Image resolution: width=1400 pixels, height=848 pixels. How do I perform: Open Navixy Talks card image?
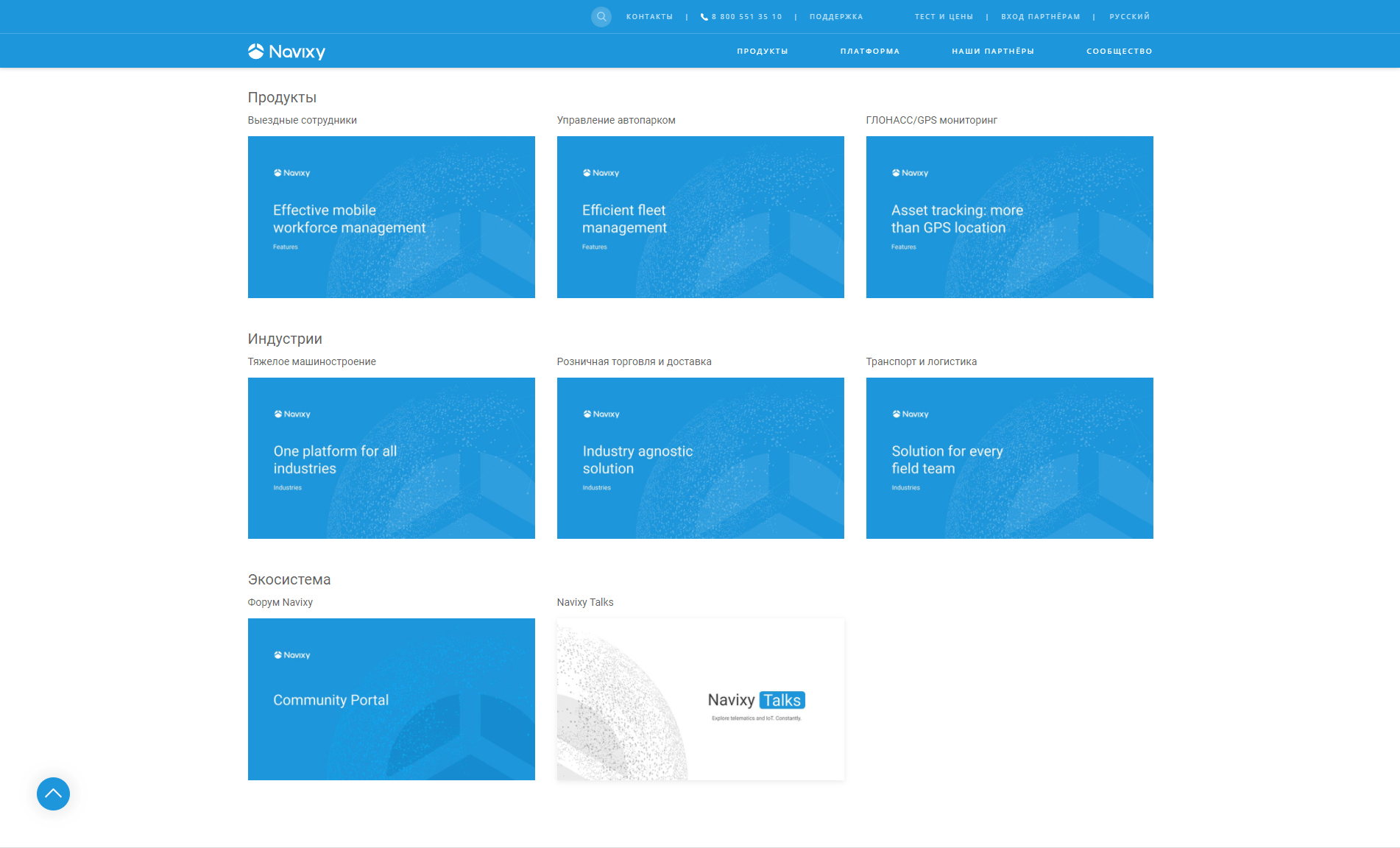tap(701, 699)
